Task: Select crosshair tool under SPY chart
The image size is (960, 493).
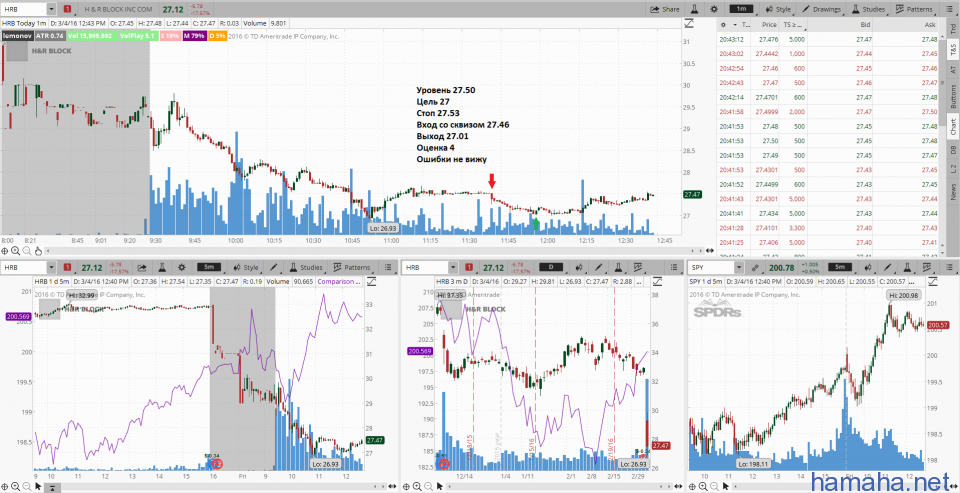Action: coord(692,486)
